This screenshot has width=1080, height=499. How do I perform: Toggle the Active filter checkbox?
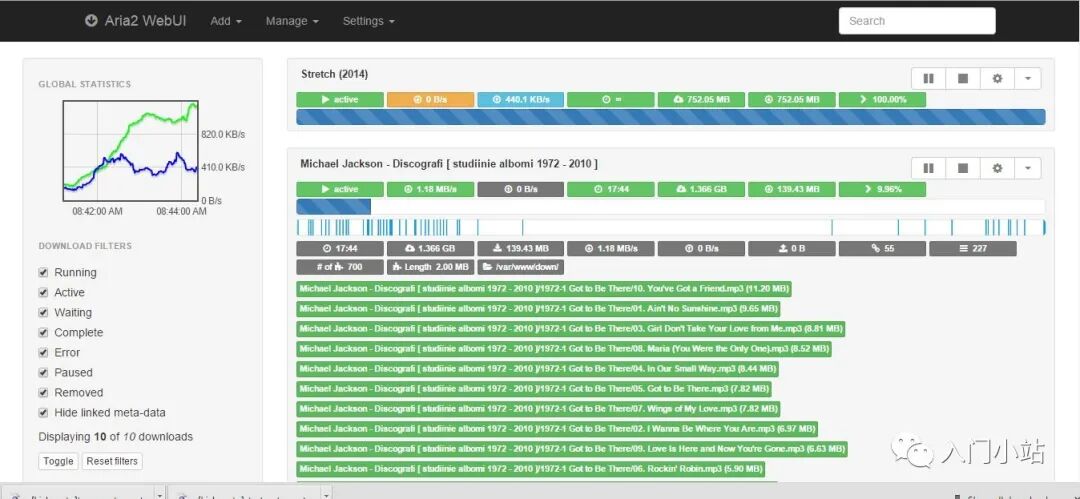coord(43,292)
